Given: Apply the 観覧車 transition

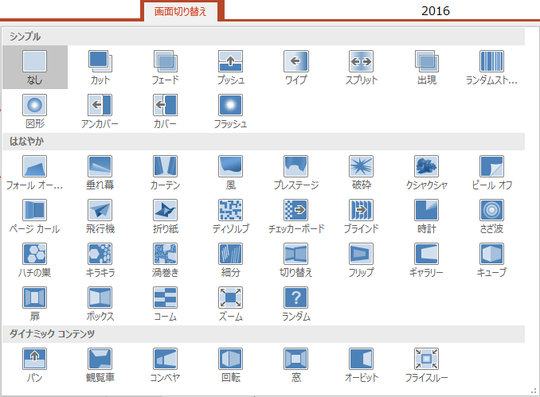Looking at the screenshot, I should pos(100,365).
